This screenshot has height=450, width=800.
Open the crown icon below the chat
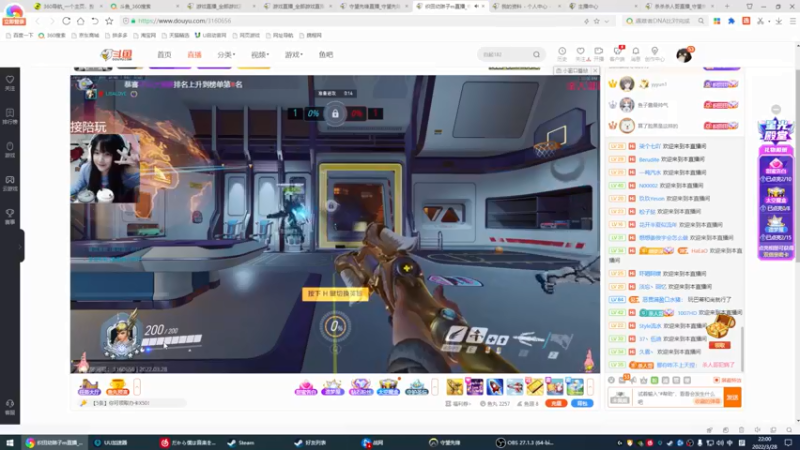click(644, 380)
